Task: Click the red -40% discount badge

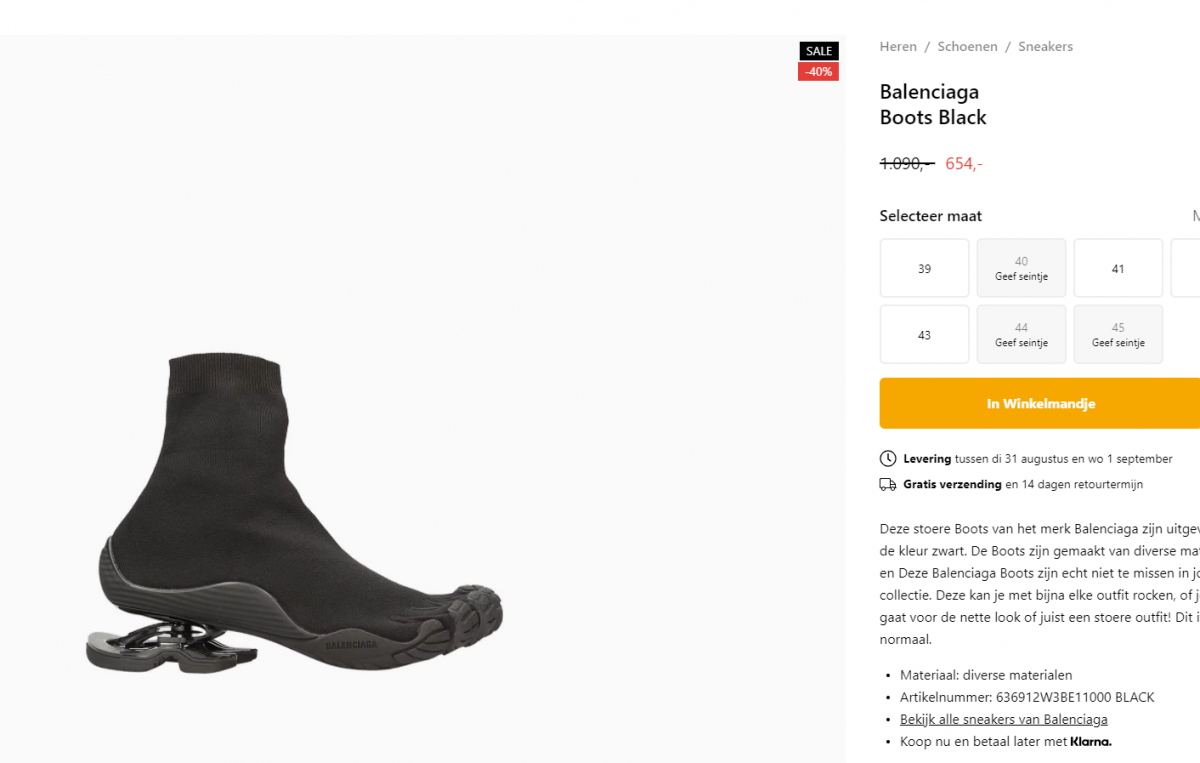Action: pos(818,72)
